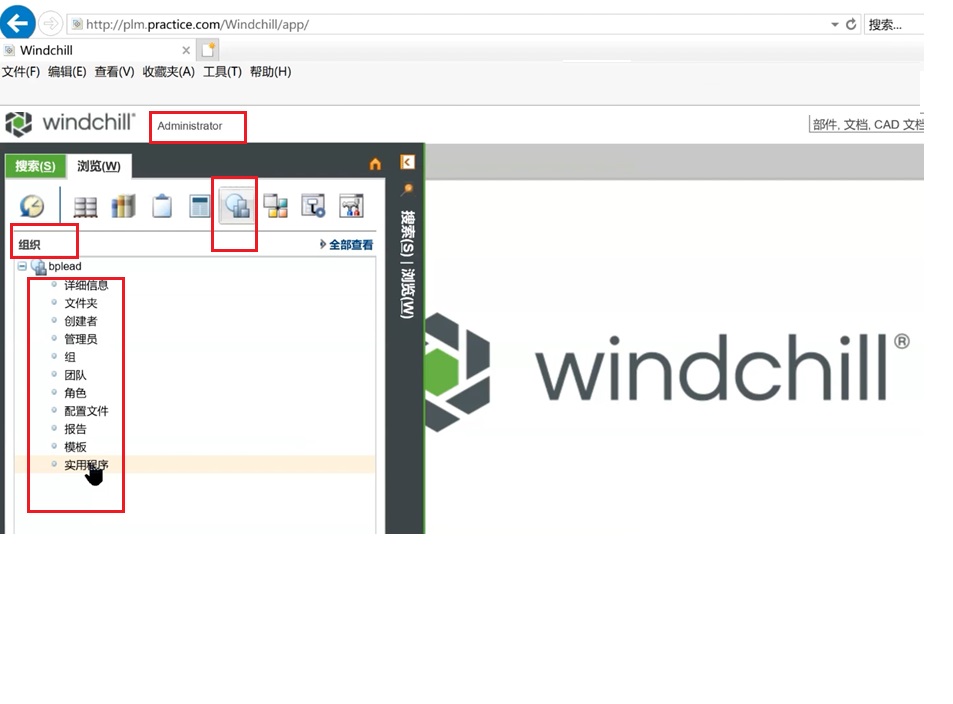Open the Projects clipboard icon

tap(162, 207)
